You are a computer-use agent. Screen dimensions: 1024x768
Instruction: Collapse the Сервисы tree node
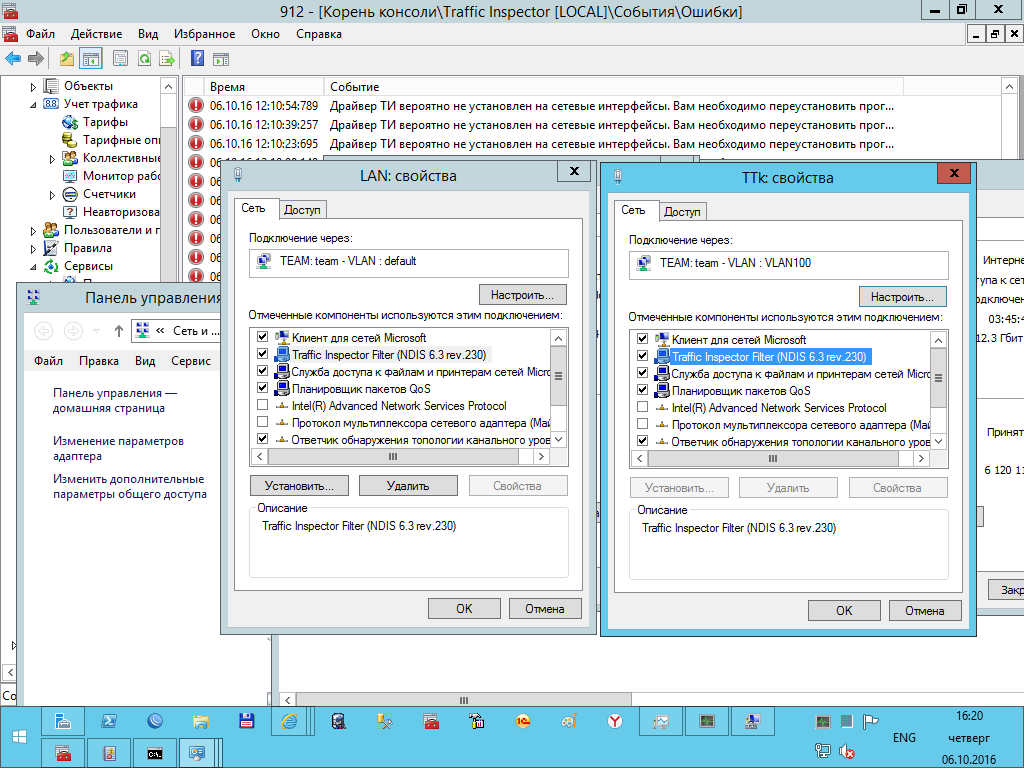33,266
